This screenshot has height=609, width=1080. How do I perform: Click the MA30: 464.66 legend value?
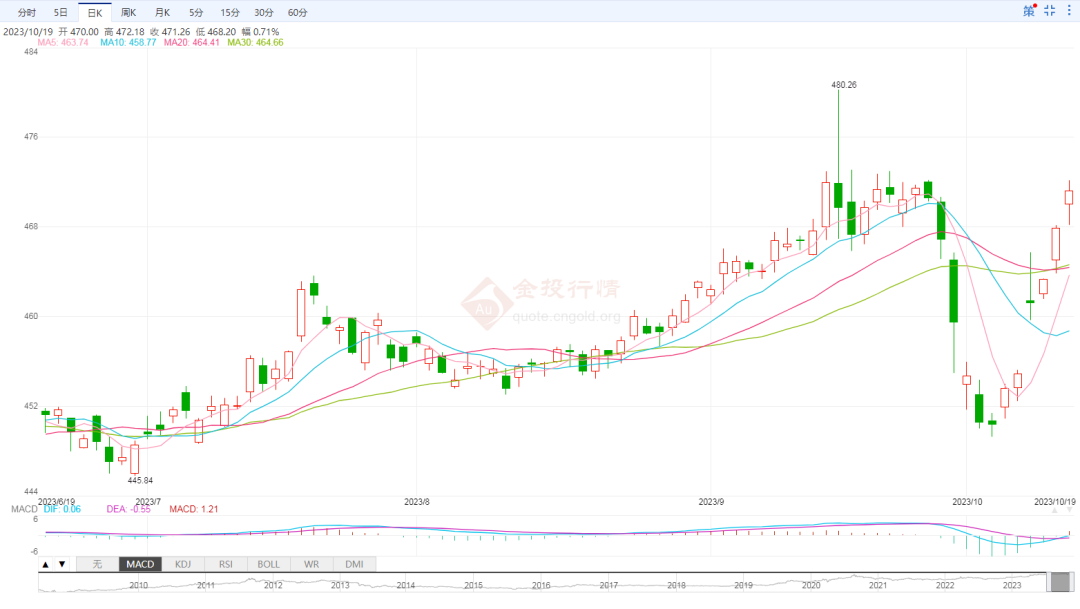tap(255, 43)
